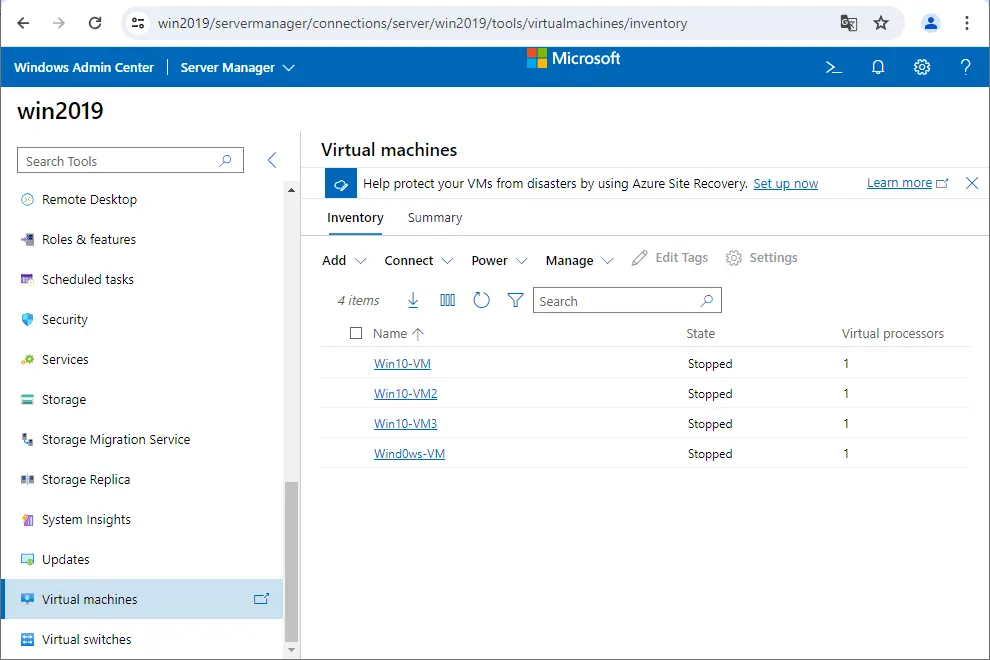Image resolution: width=990 pixels, height=660 pixels.
Task: Click the Microsoft logo
Action: [x=573, y=58]
